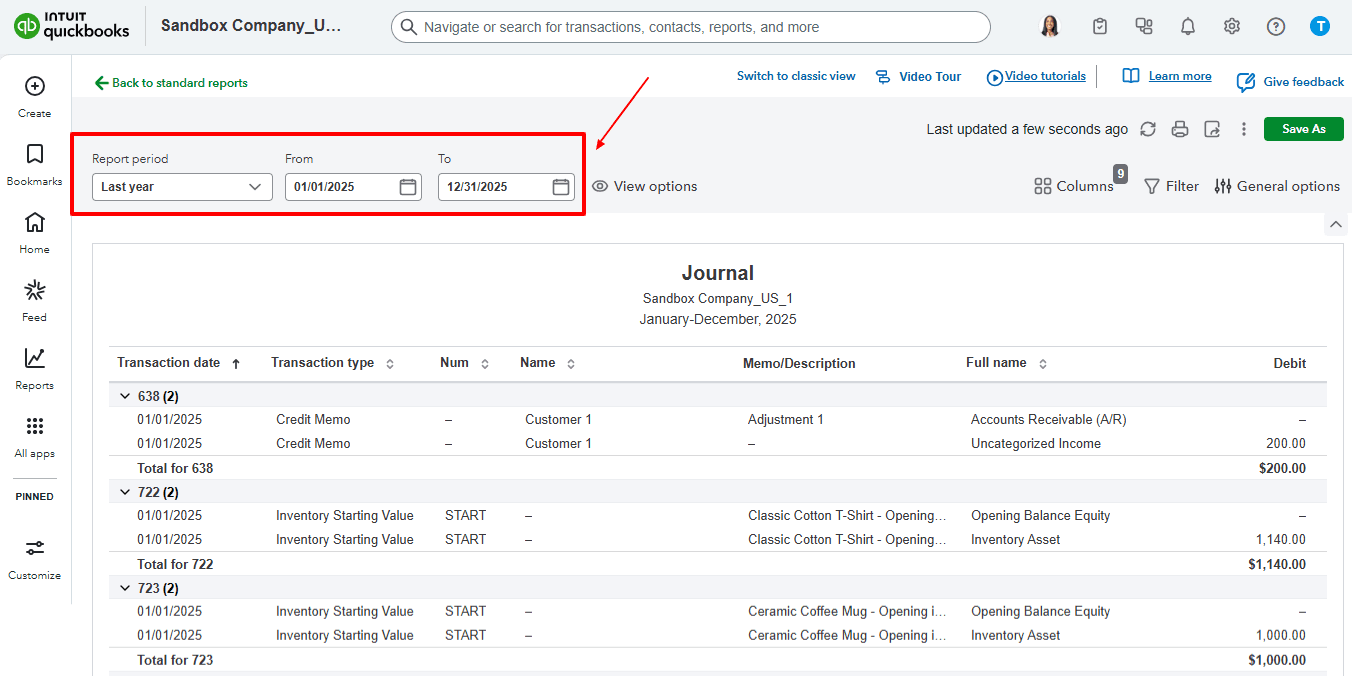Screen dimensions: 1352x676
Task: Click the Help question mark icon
Action: [x=1276, y=27]
